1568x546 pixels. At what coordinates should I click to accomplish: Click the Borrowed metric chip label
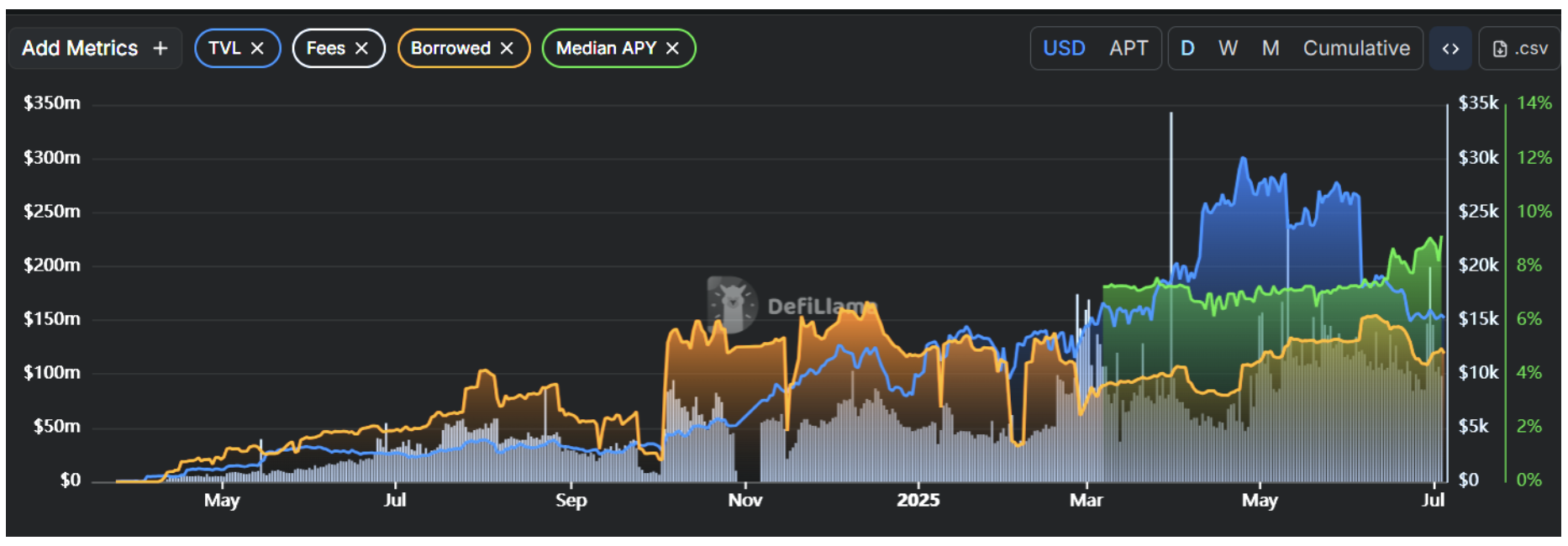point(450,49)
